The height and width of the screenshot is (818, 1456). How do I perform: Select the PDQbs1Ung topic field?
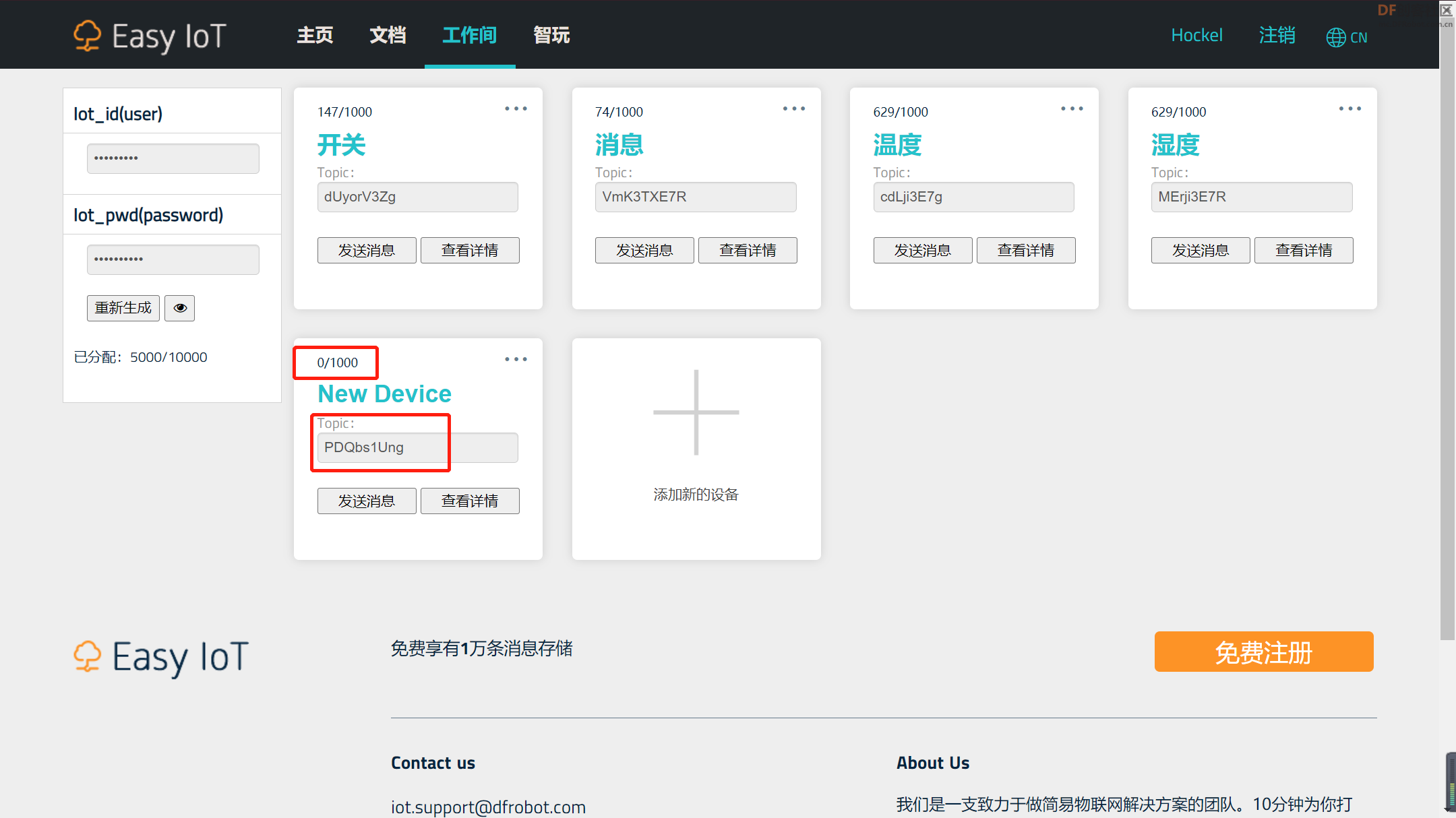(418, 447)
